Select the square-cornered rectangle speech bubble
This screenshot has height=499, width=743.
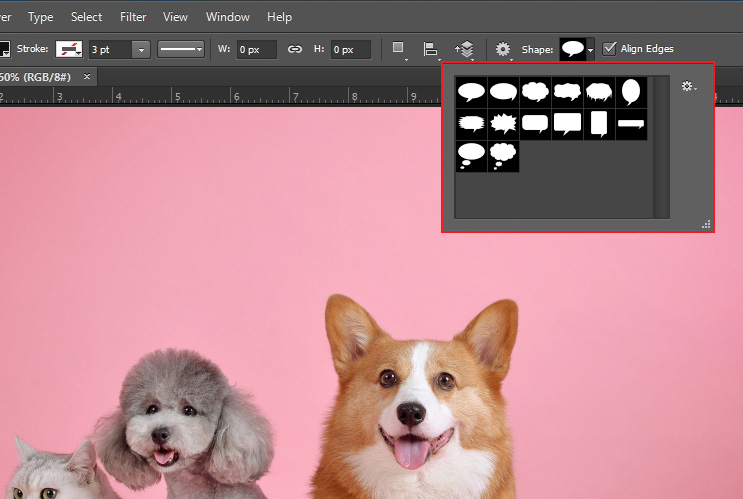tap(567, 124)
